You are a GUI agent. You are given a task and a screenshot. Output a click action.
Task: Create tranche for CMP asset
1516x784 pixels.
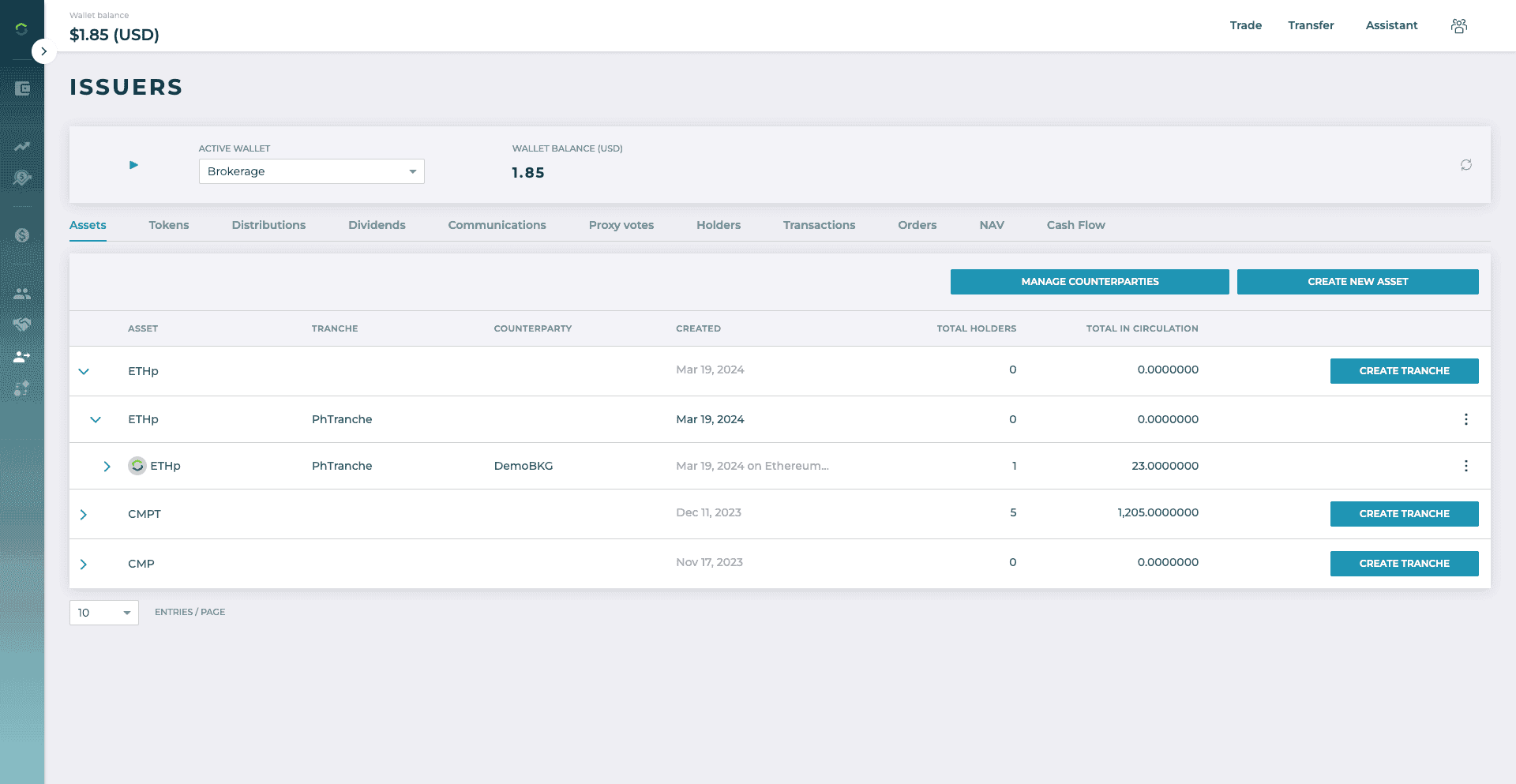(x=1404, y=564)
